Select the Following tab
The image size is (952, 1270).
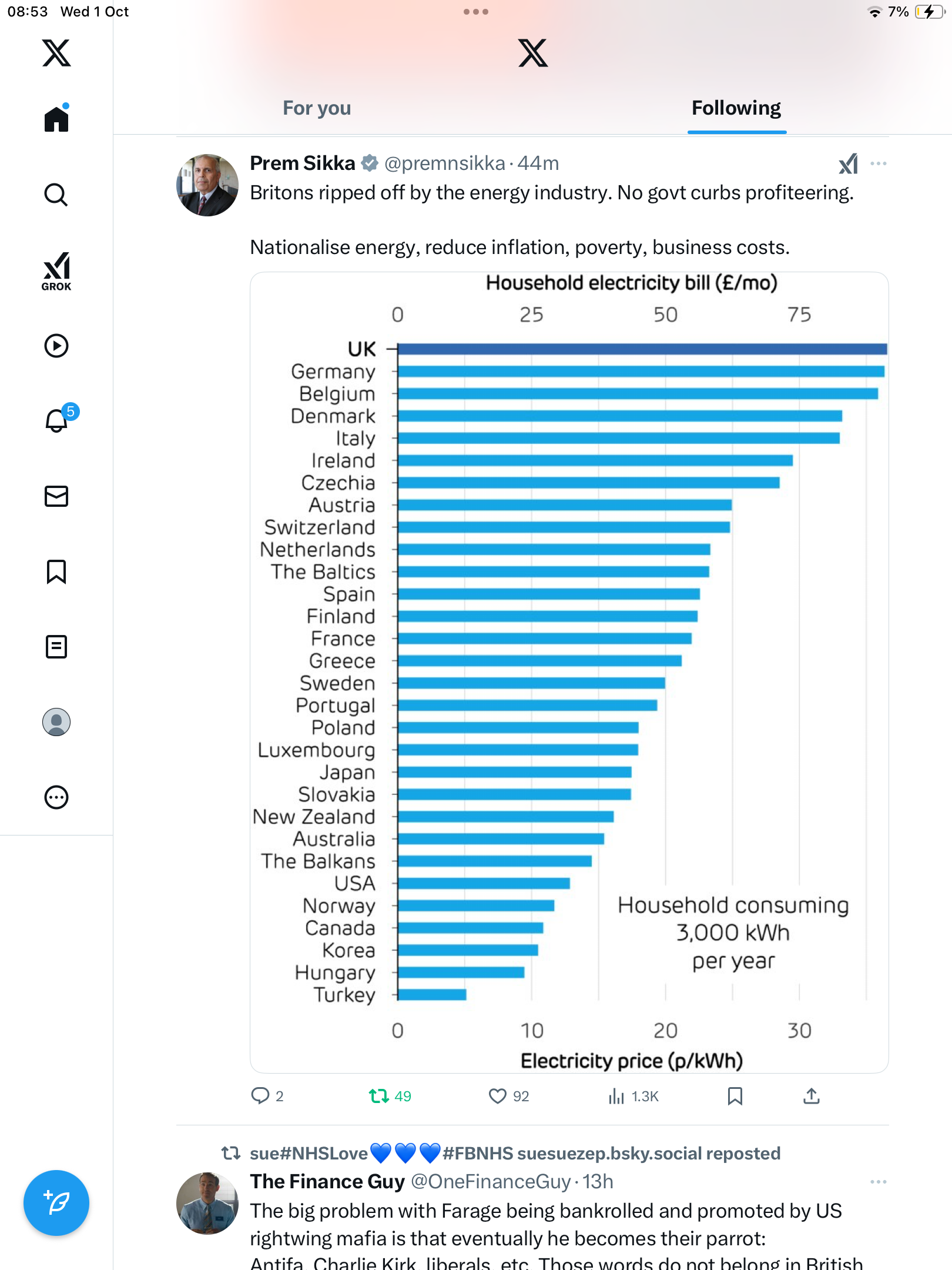point(736,108)
